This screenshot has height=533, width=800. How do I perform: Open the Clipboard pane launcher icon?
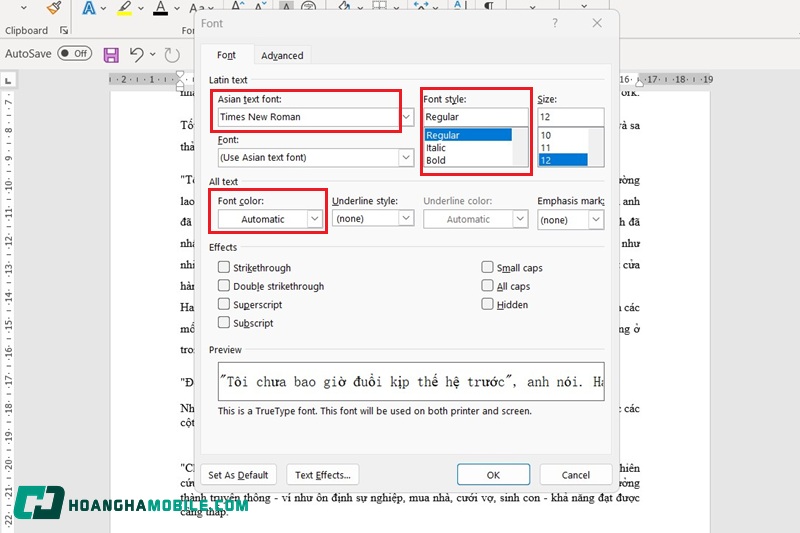tap(62, 31)
